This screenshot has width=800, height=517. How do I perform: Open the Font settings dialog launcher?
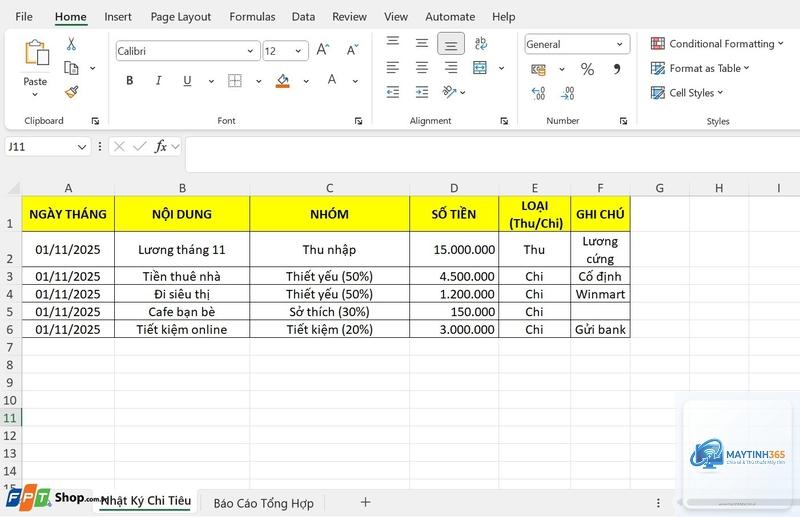(x=359, y=121)
